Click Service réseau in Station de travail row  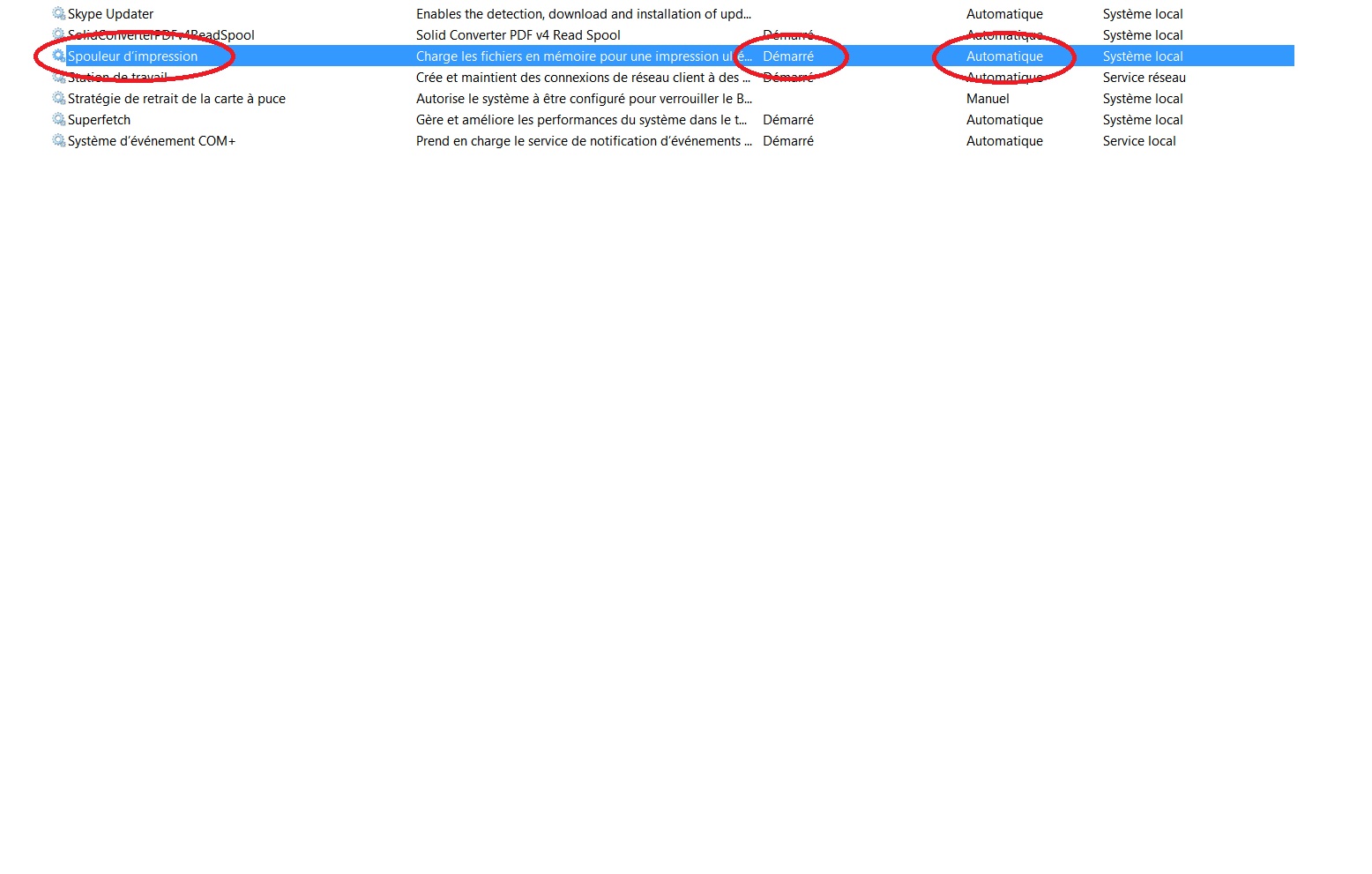[x=1145, y=78]
